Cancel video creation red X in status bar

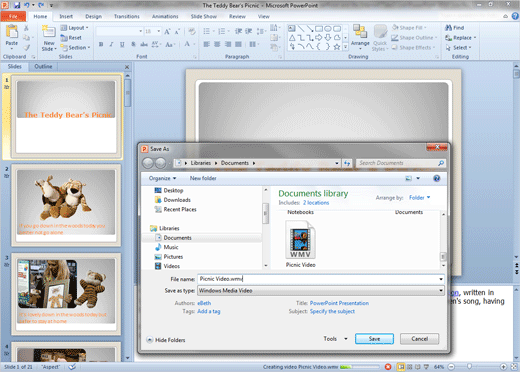pyautogui.click(x=388, y=367)
